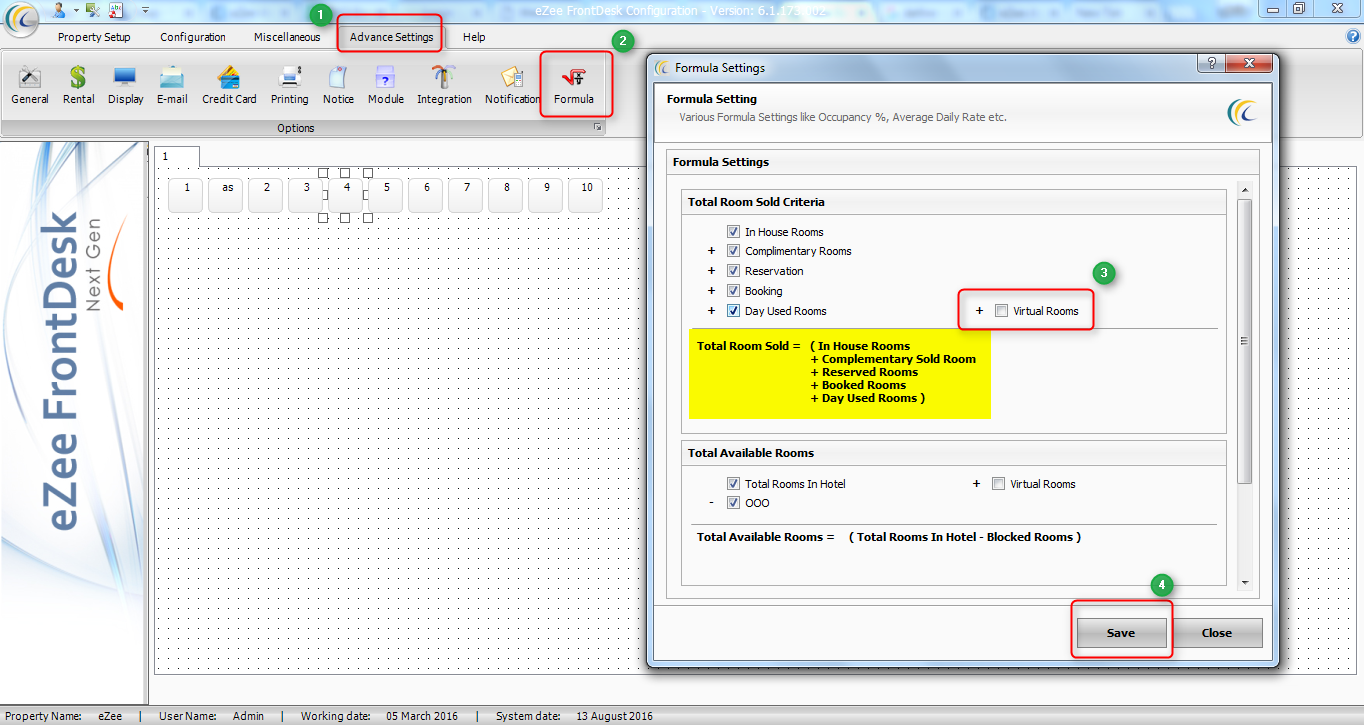Select room button 5 on layout
Viewport: 1364px width, 725px height.
(x=386, y=195)
